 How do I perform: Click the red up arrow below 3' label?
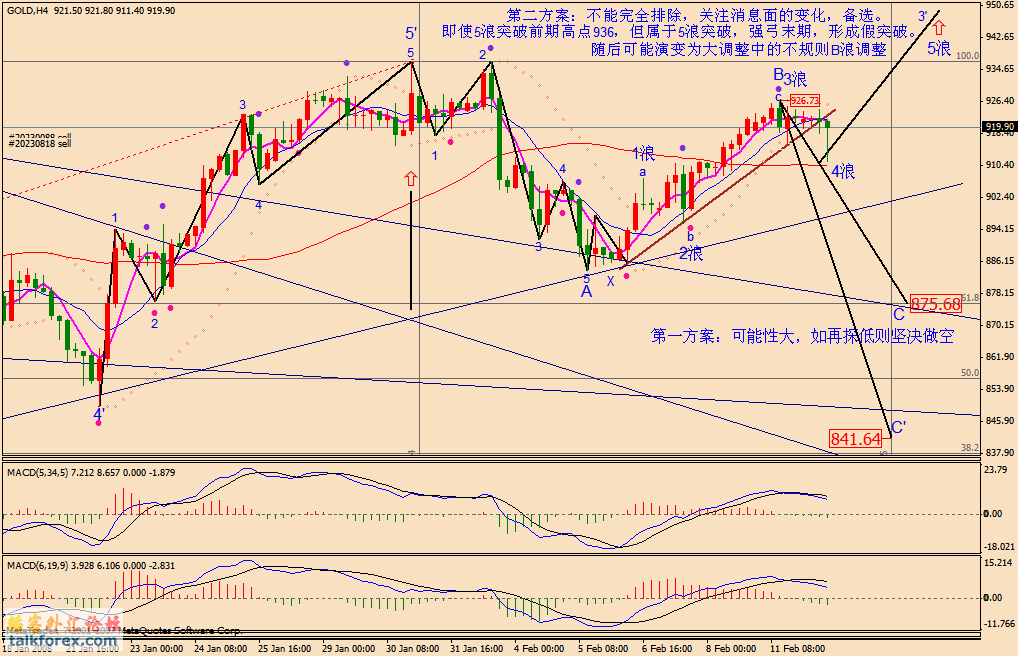click(938, 28)
